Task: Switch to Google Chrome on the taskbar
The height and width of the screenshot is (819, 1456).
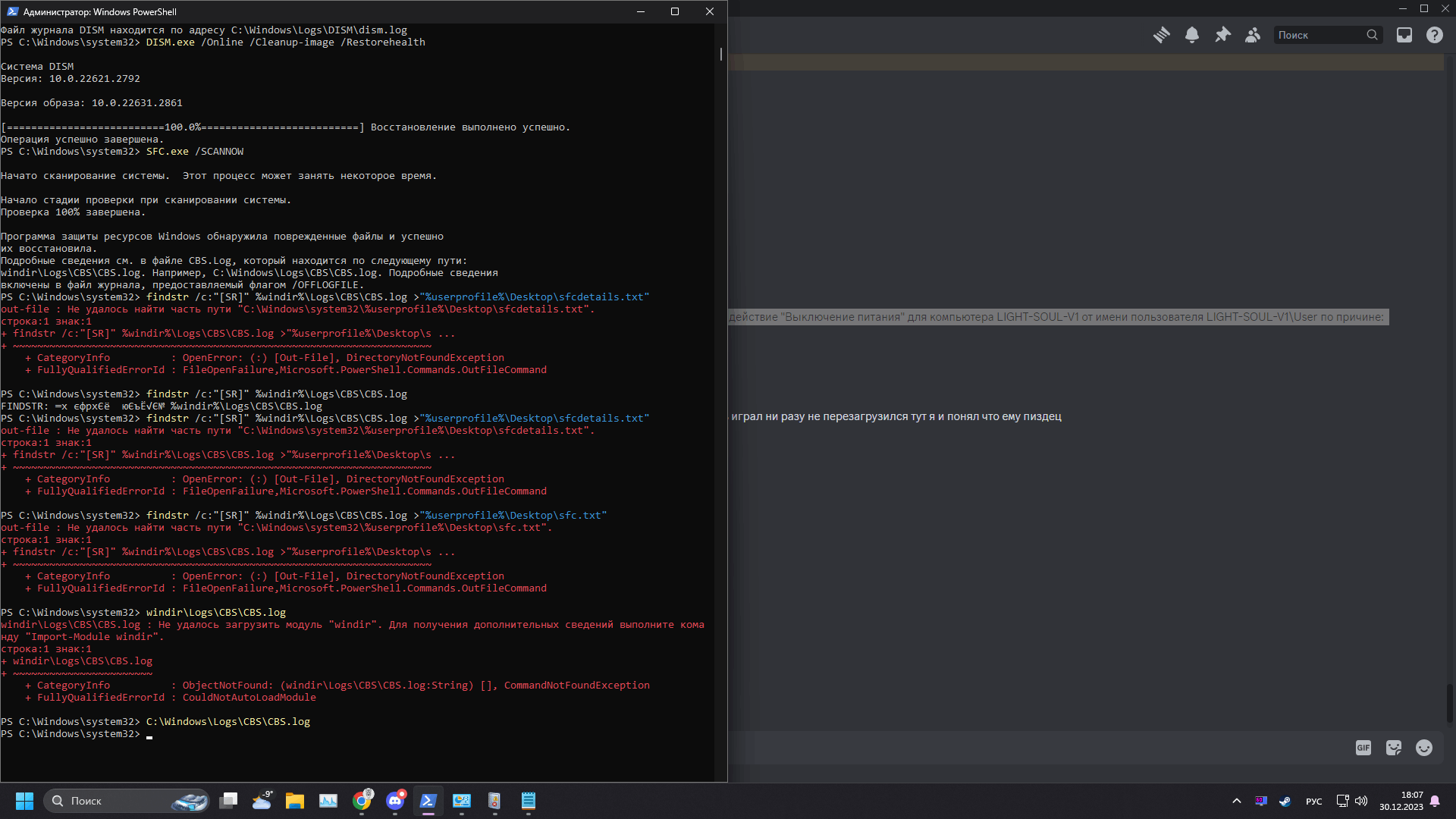Action: 362,801
